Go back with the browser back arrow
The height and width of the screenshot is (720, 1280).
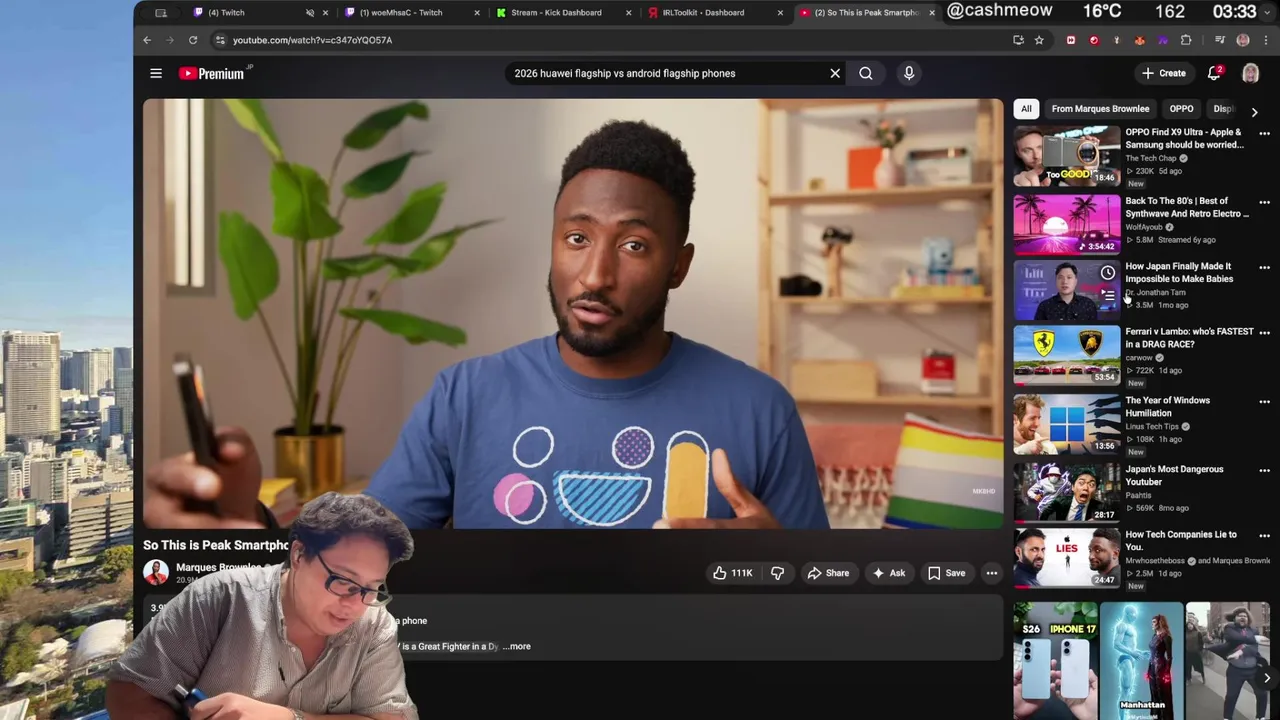[147, 40]
